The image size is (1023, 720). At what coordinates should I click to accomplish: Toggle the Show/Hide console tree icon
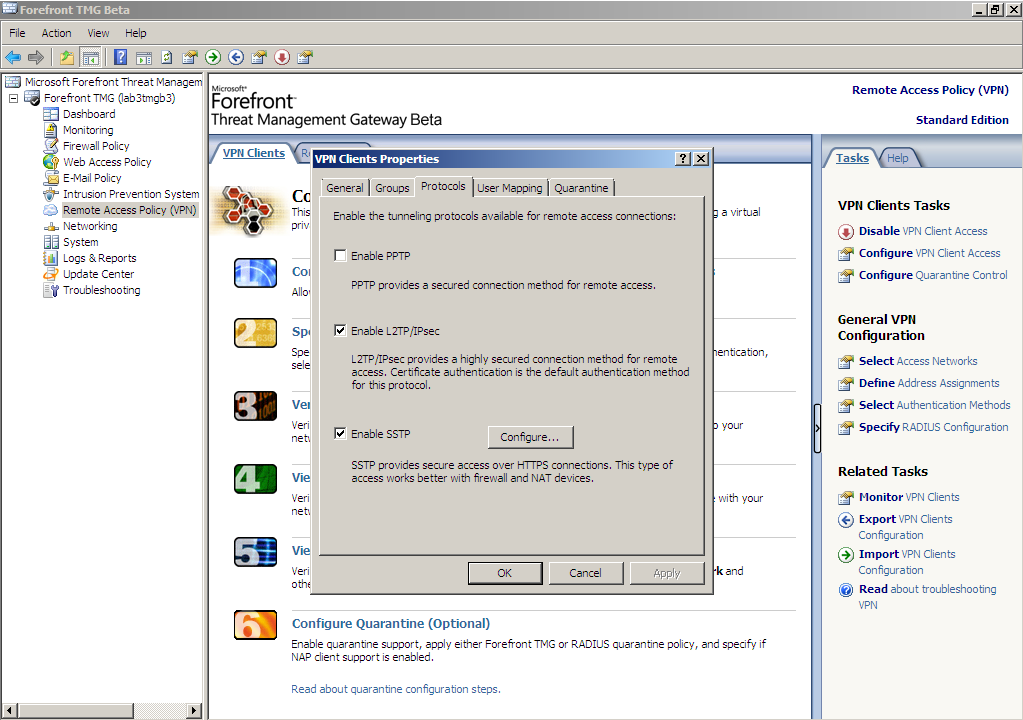point(90,57)
